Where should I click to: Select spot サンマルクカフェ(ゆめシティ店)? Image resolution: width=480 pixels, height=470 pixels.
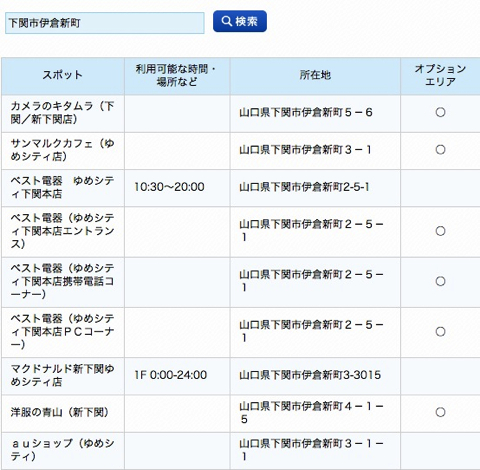62,150
